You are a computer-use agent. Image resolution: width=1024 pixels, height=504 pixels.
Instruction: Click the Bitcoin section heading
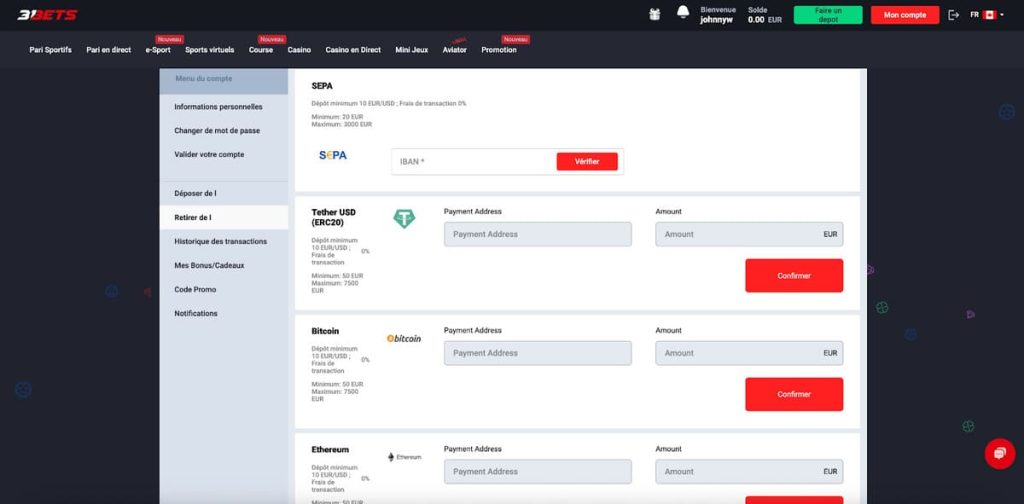pos(325,331)
